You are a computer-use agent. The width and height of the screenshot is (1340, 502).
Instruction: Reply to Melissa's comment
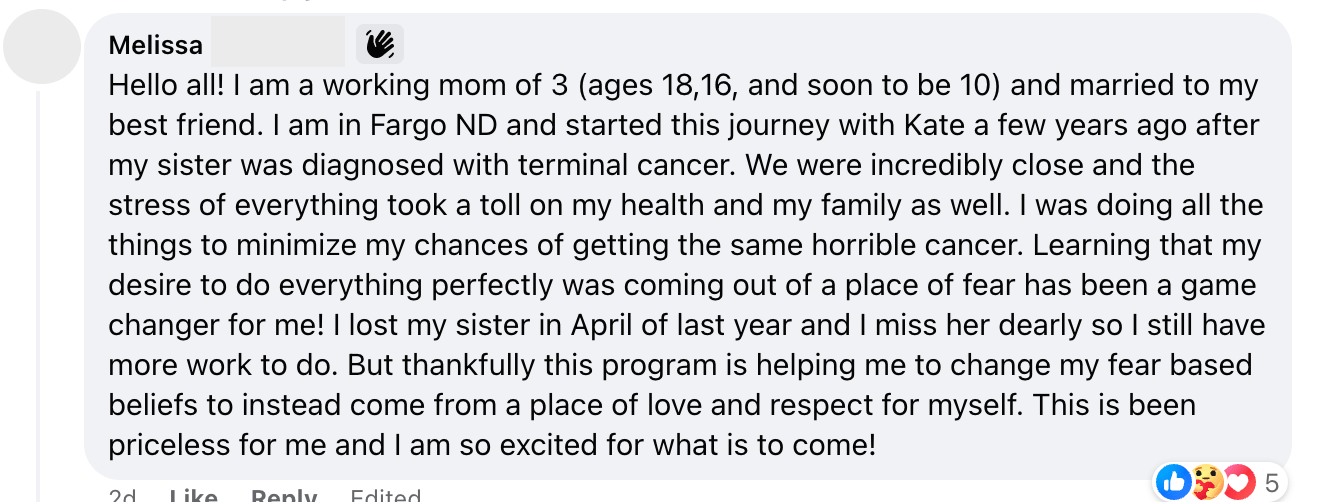pos(284,495)
